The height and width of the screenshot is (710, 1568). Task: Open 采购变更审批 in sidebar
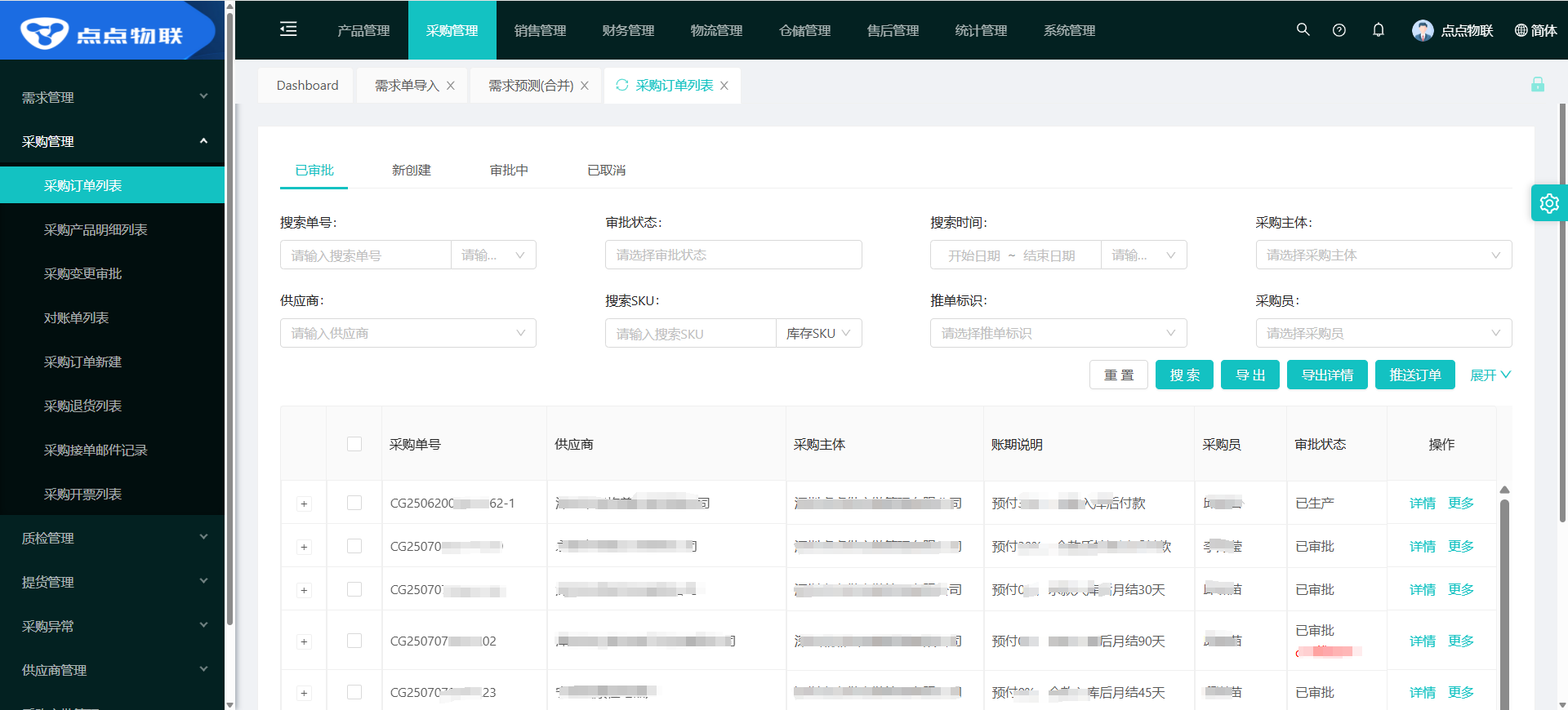(112, 273)
